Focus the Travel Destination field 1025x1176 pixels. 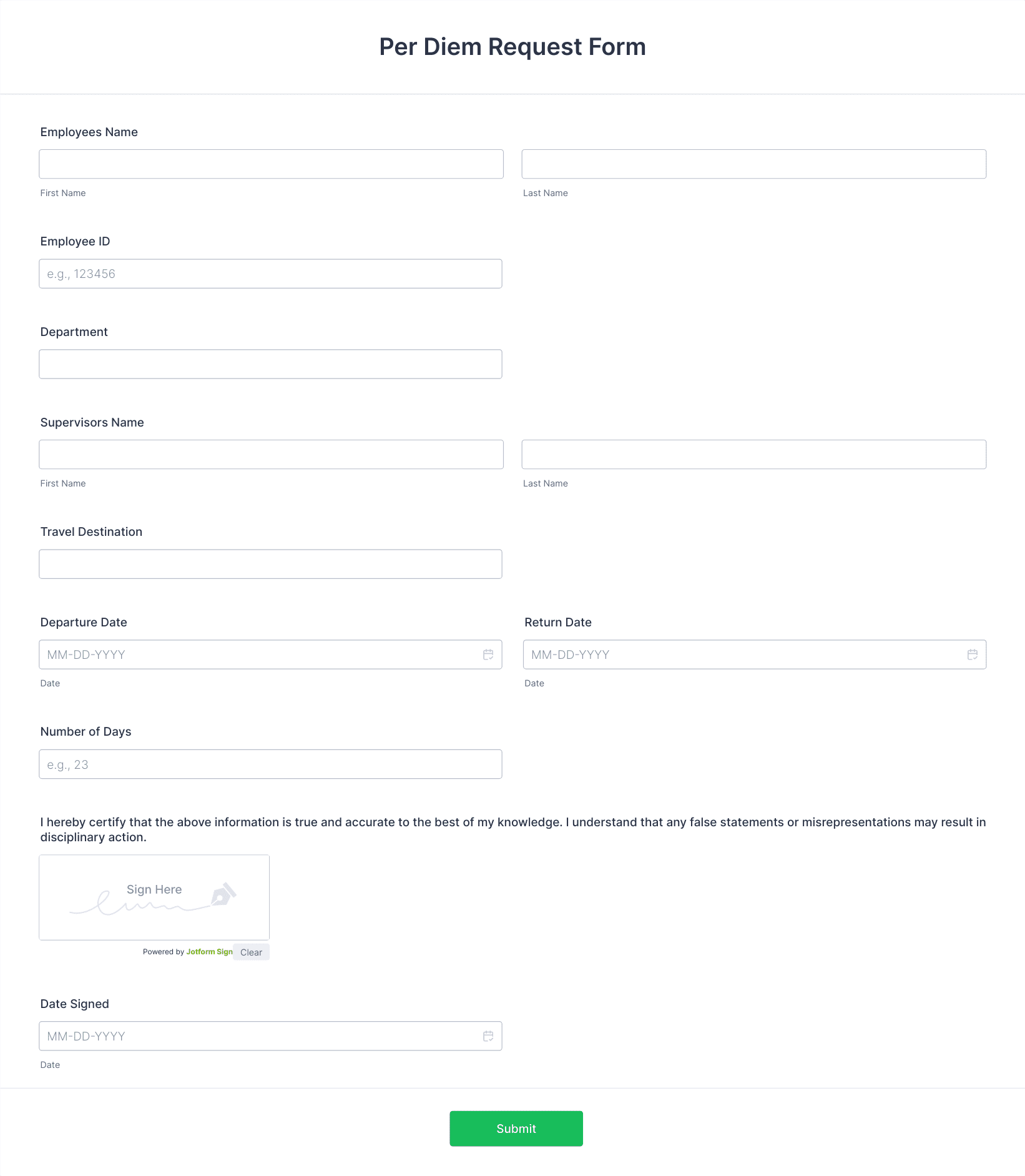[x=270, y=564]
